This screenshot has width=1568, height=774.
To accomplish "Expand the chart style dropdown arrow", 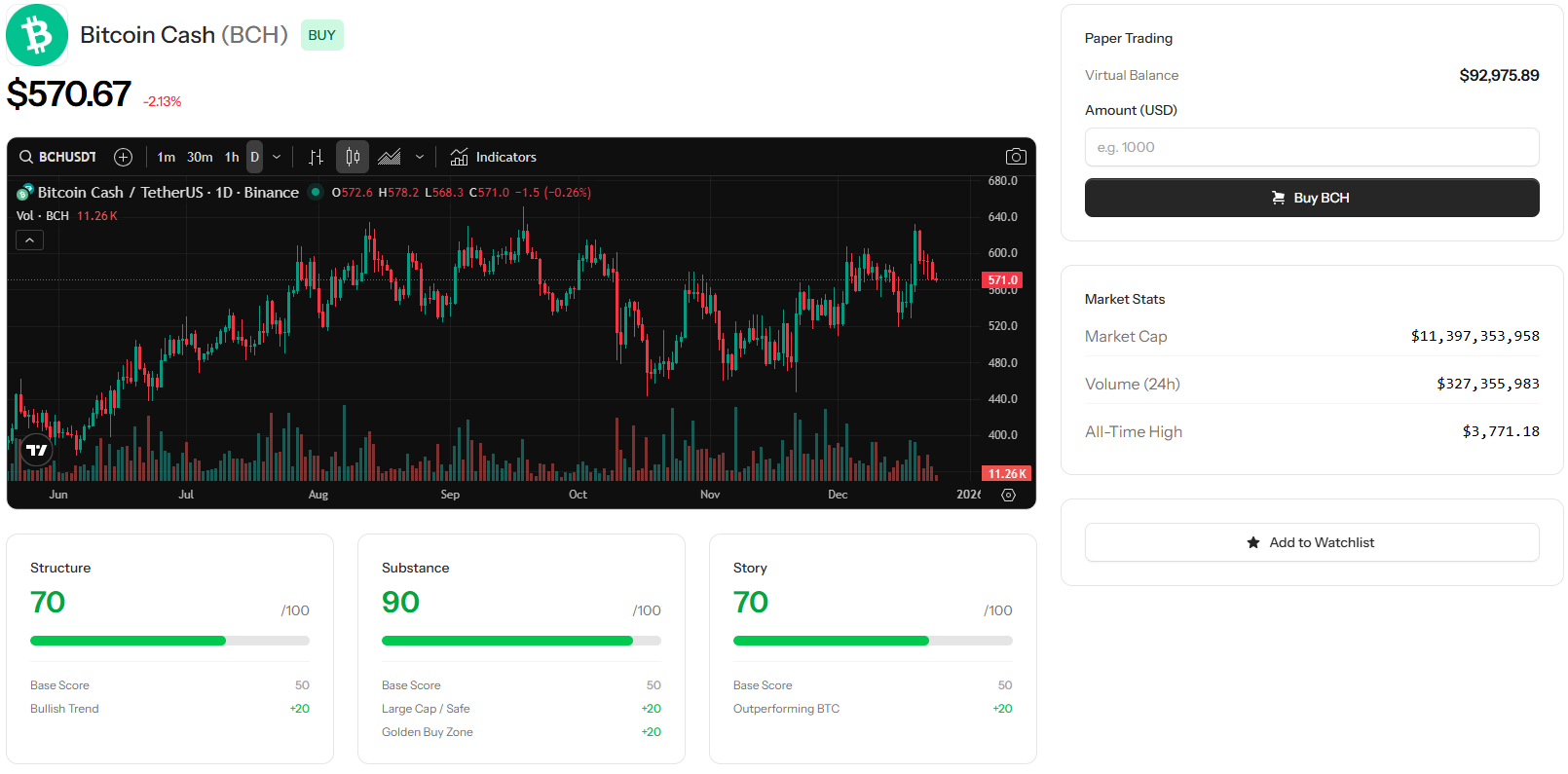I will point(420,157).
